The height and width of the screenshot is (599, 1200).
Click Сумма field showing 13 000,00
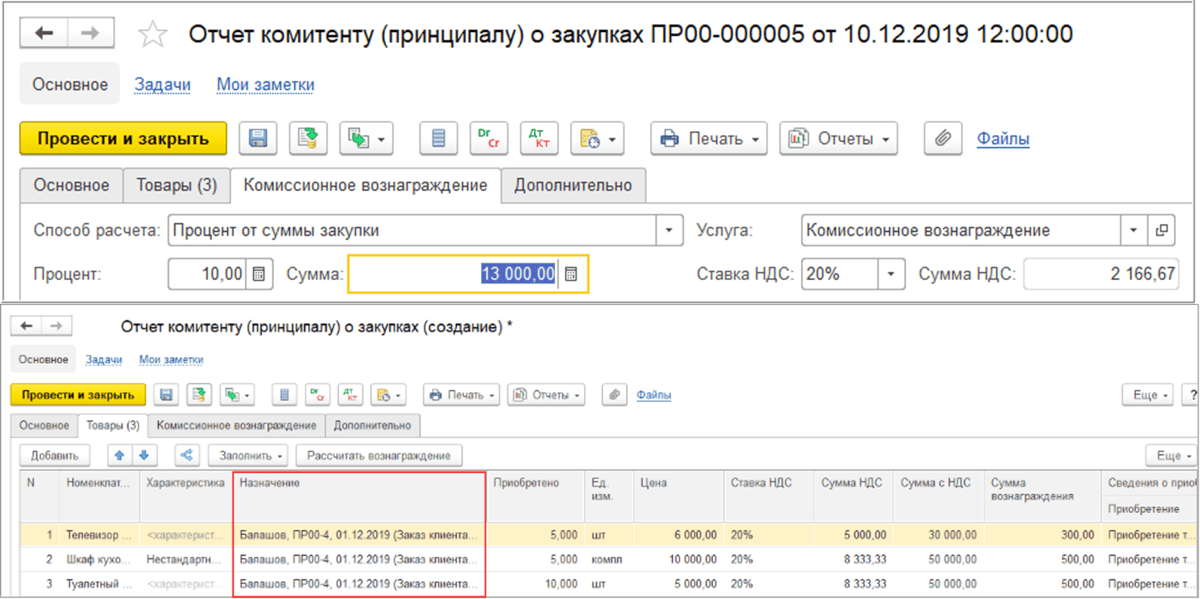pyautogui.click(x=454, y=273)
